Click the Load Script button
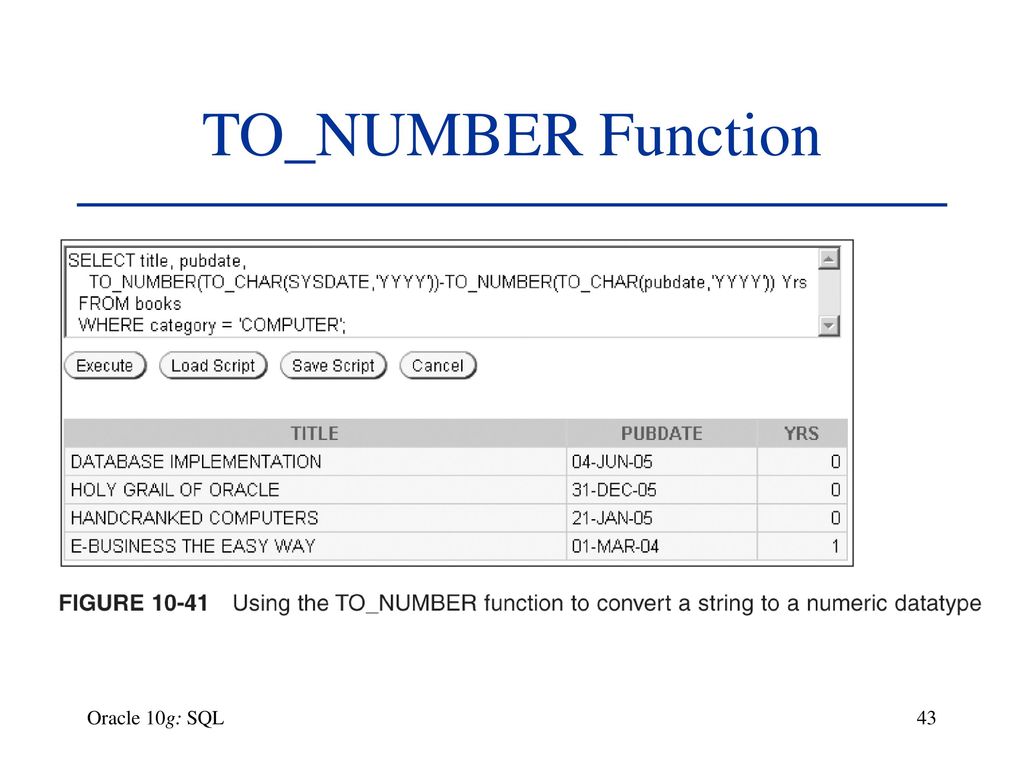This screenshot has height=768, width=1024. (213, 366)
